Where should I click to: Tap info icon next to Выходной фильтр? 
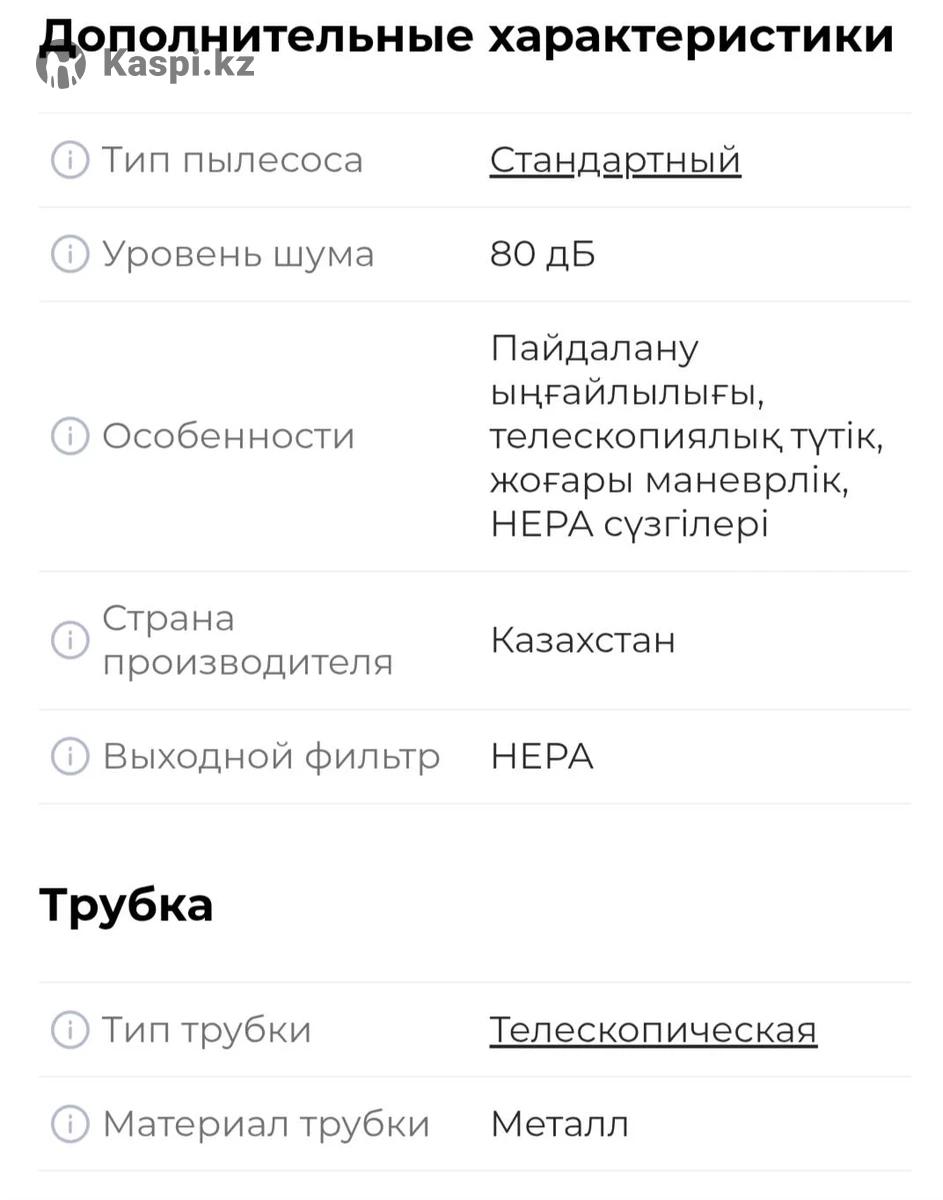click(x=69, y=756)
